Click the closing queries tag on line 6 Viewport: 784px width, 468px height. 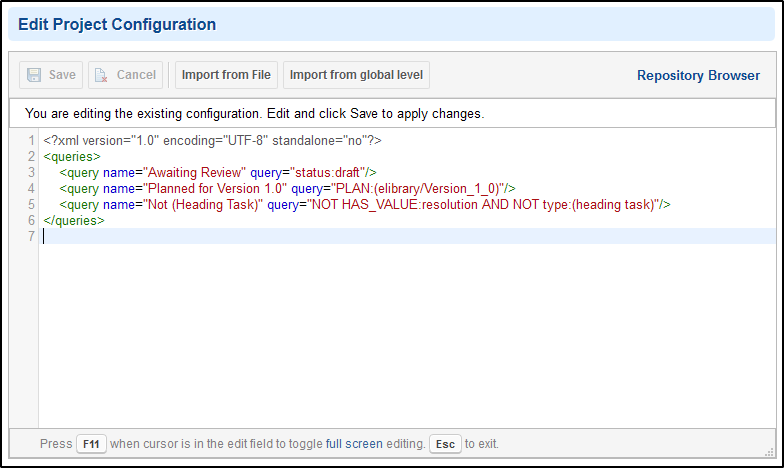[x=74, y=220]
